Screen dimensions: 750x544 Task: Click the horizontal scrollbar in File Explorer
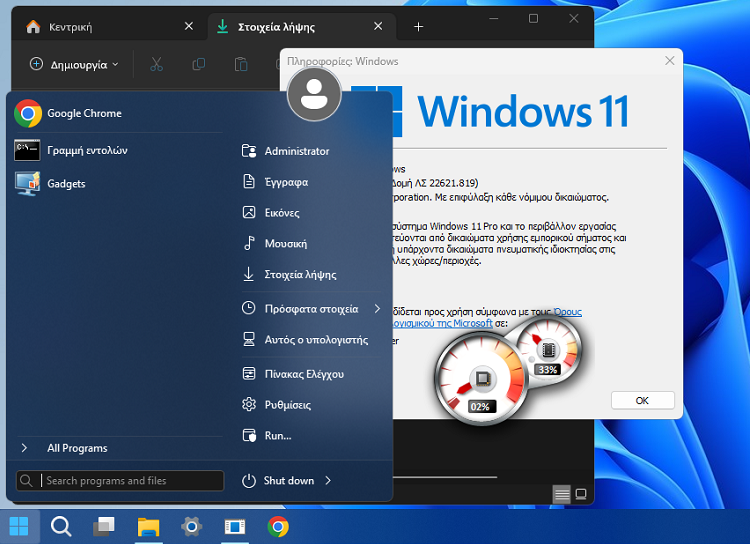coord(445,477)
